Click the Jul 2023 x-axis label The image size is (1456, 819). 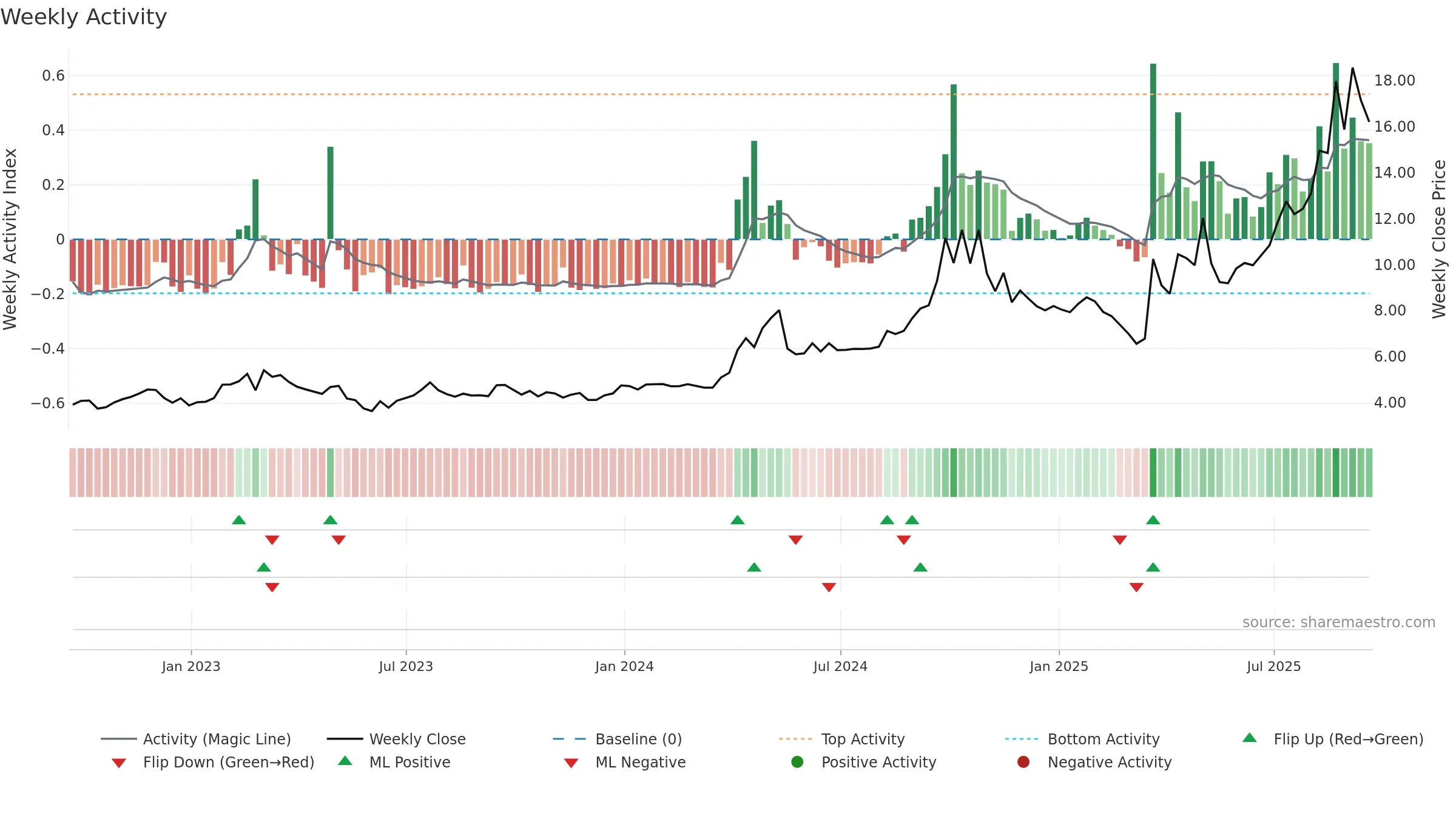coord(406,666)
